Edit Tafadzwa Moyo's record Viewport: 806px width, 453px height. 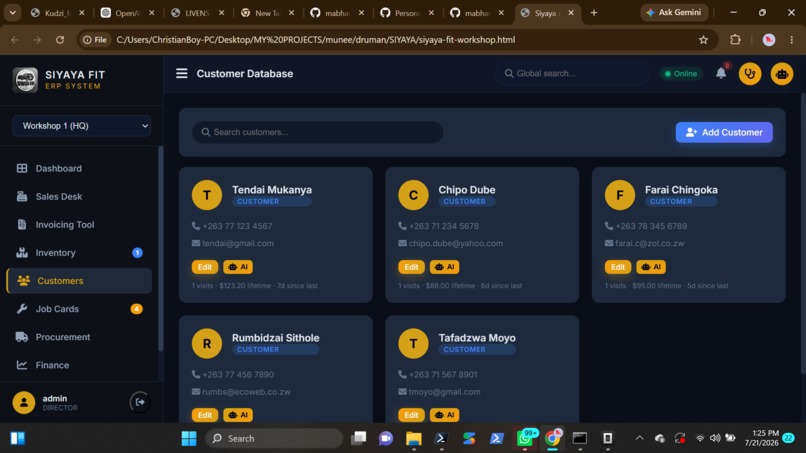click(411, 415)
